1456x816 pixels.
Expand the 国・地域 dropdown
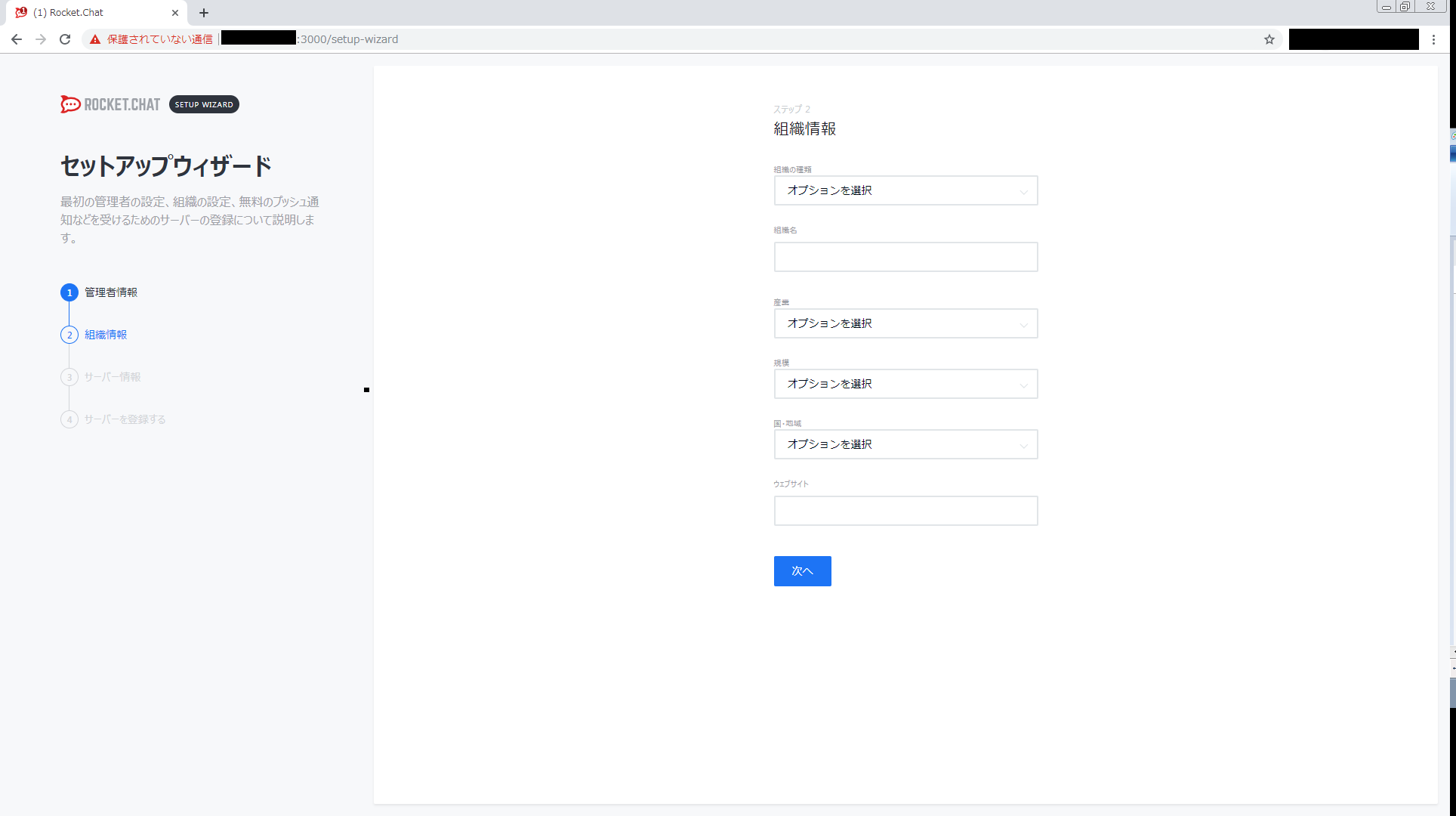point(905,444)
